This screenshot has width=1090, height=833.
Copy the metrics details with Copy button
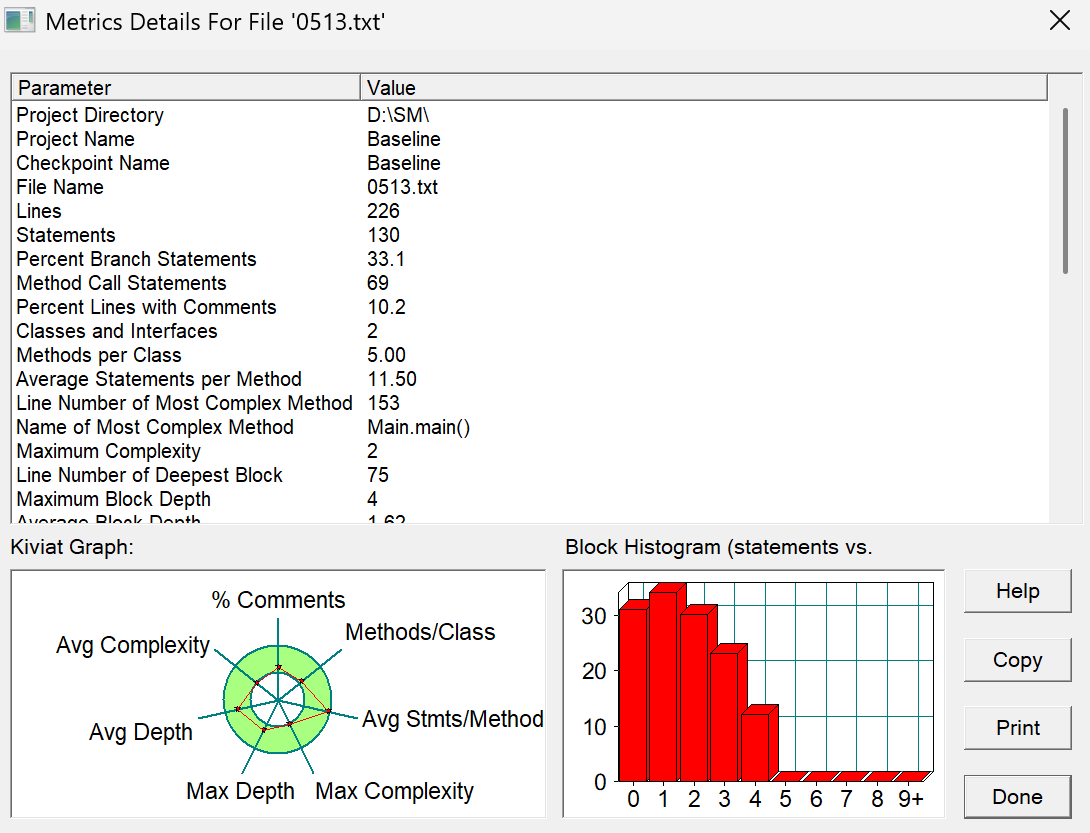point(1018,660)
